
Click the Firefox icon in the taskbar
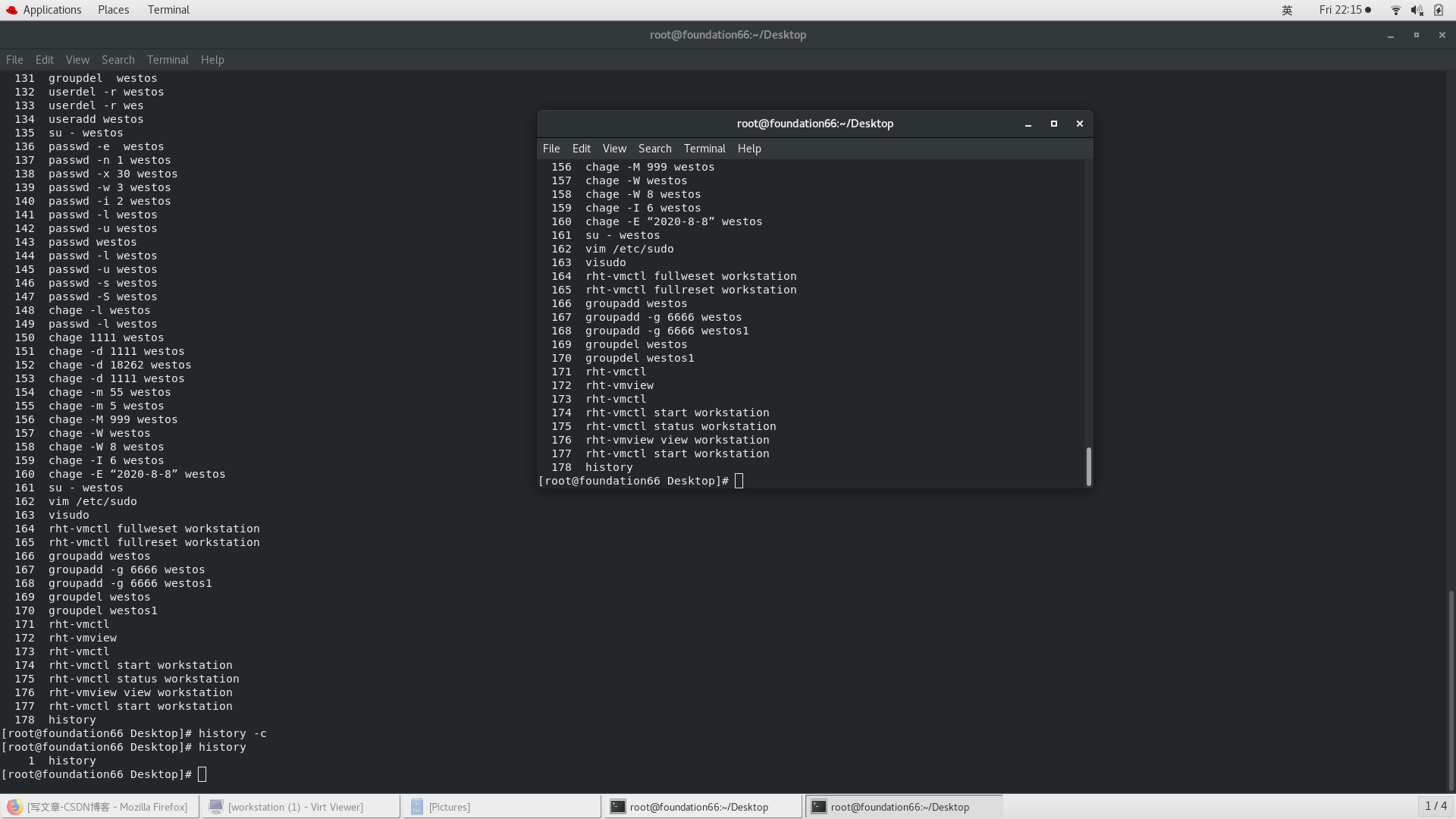(x=14, y=807)
